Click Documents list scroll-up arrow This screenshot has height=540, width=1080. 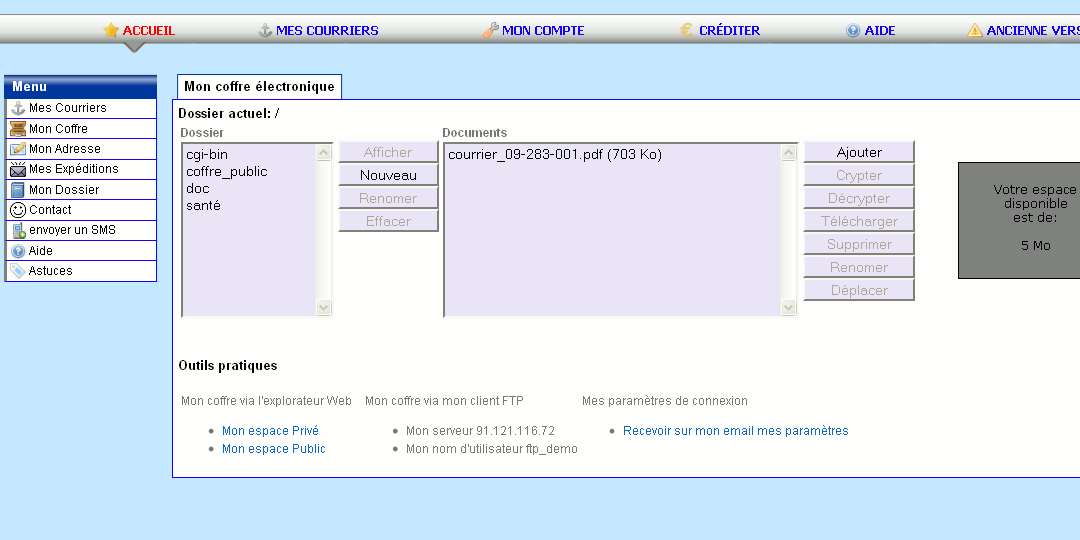pyautogui.click(x=789, y=152)
